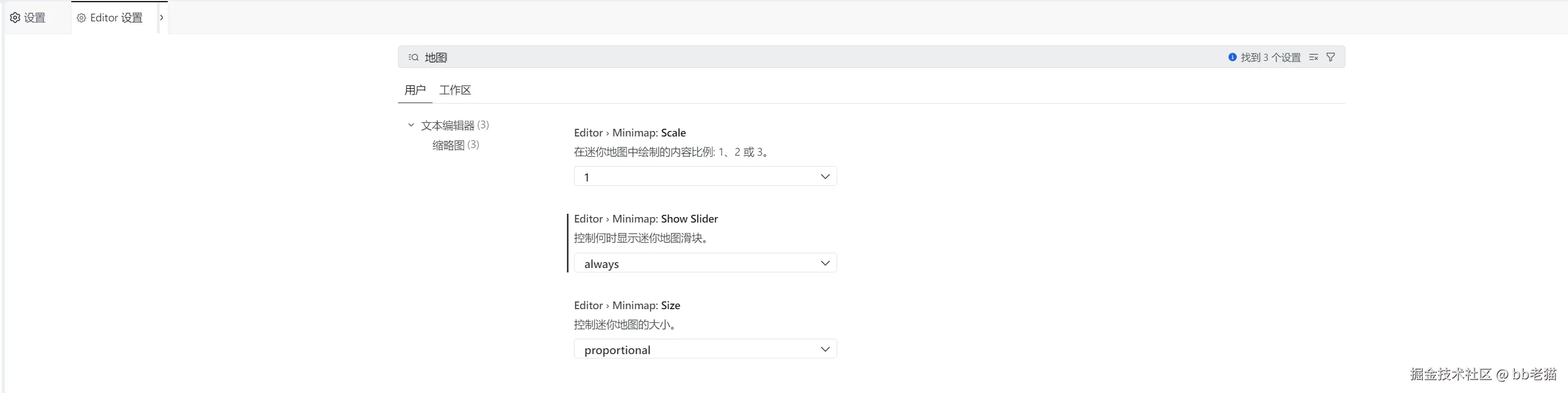Open the Minimap Size dropdown showing proportional

point(705,350)
